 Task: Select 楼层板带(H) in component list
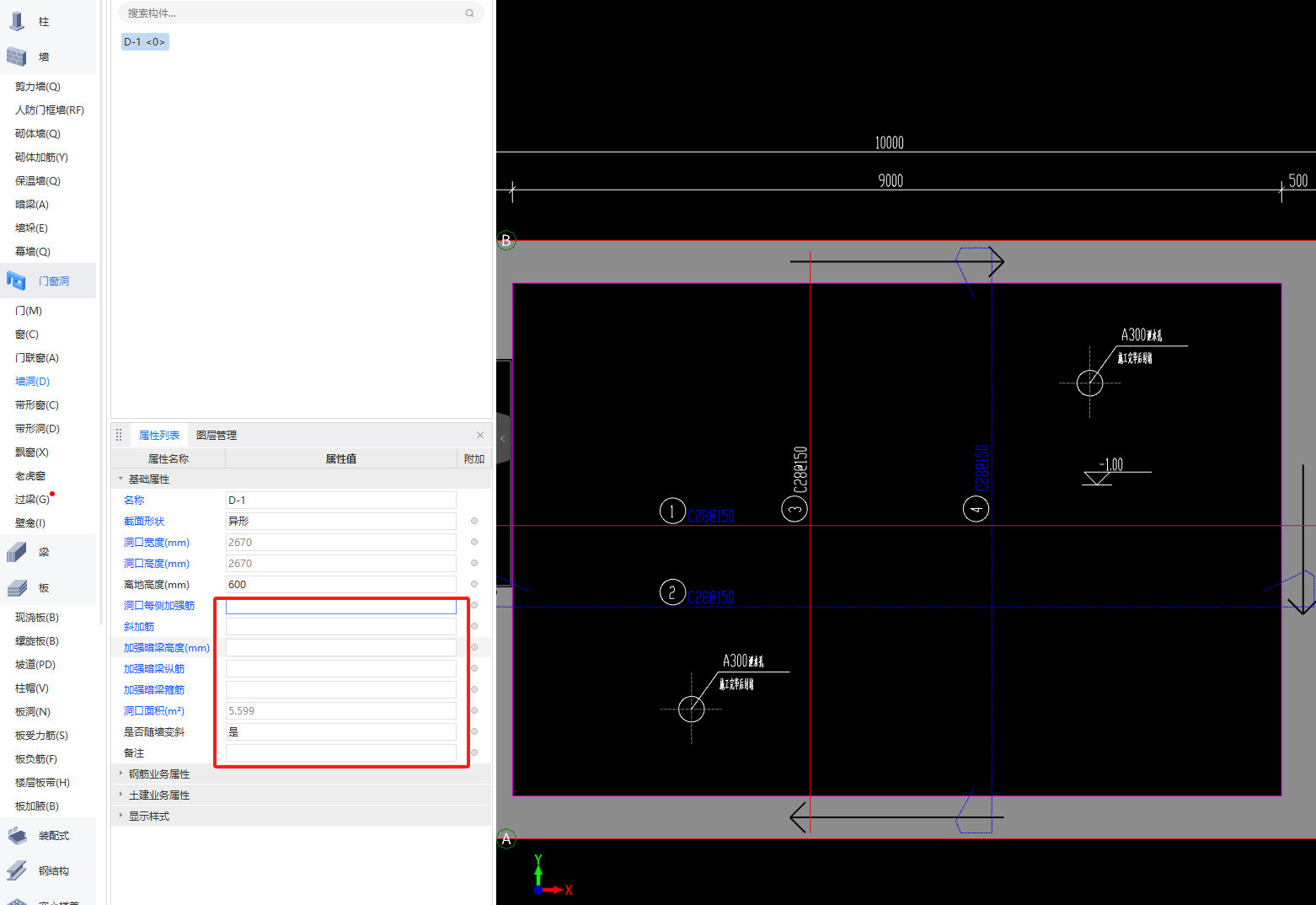tap(42, 782)
